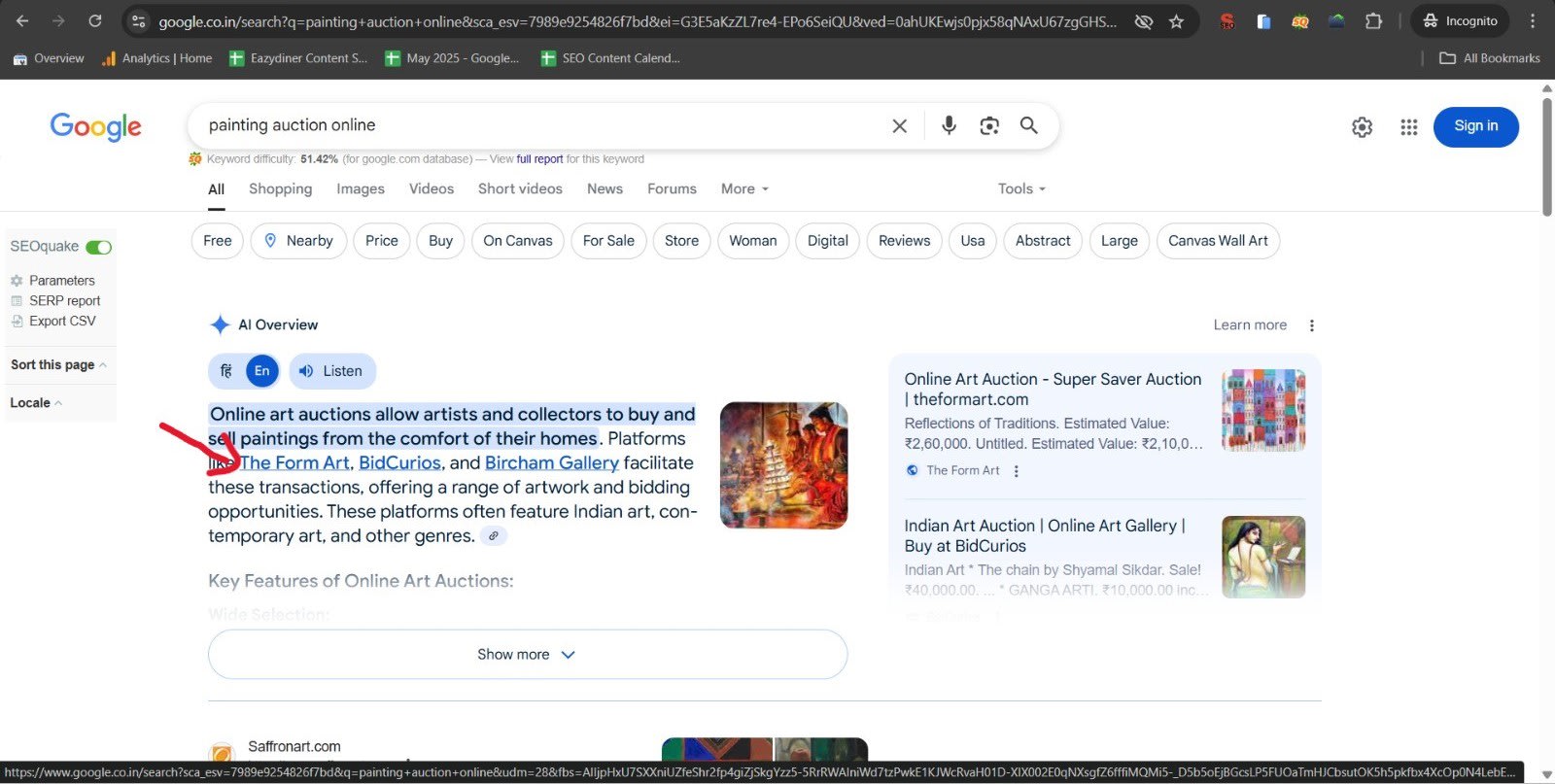Expand the More search categories dropdown
Viewport: 1555px width, 784px height.
click(x=744, y=188)
